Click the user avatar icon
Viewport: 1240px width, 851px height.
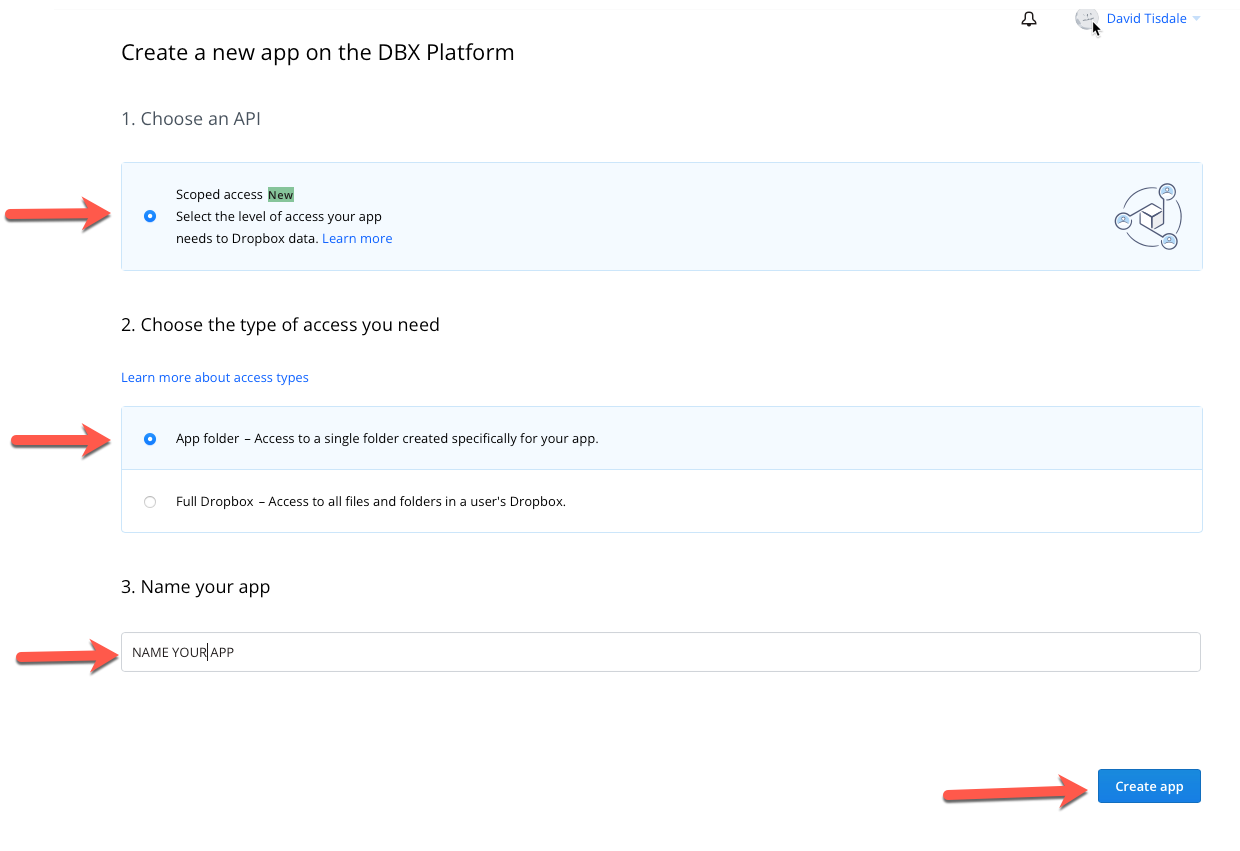click(1087, 19)
